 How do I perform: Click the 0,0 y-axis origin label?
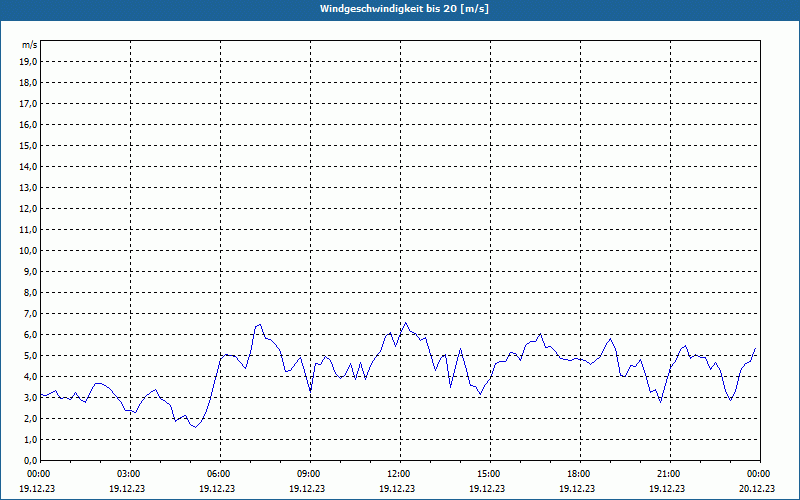tap(30, 461)
